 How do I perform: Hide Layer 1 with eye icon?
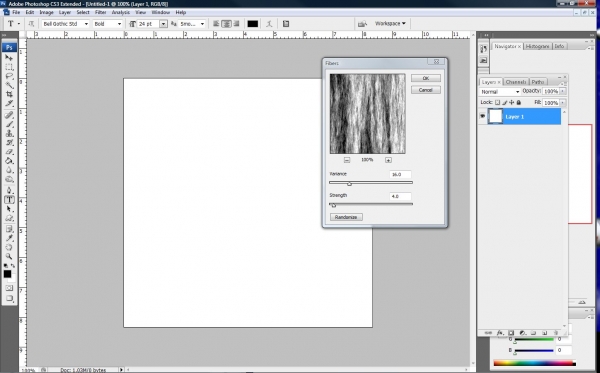483,116
